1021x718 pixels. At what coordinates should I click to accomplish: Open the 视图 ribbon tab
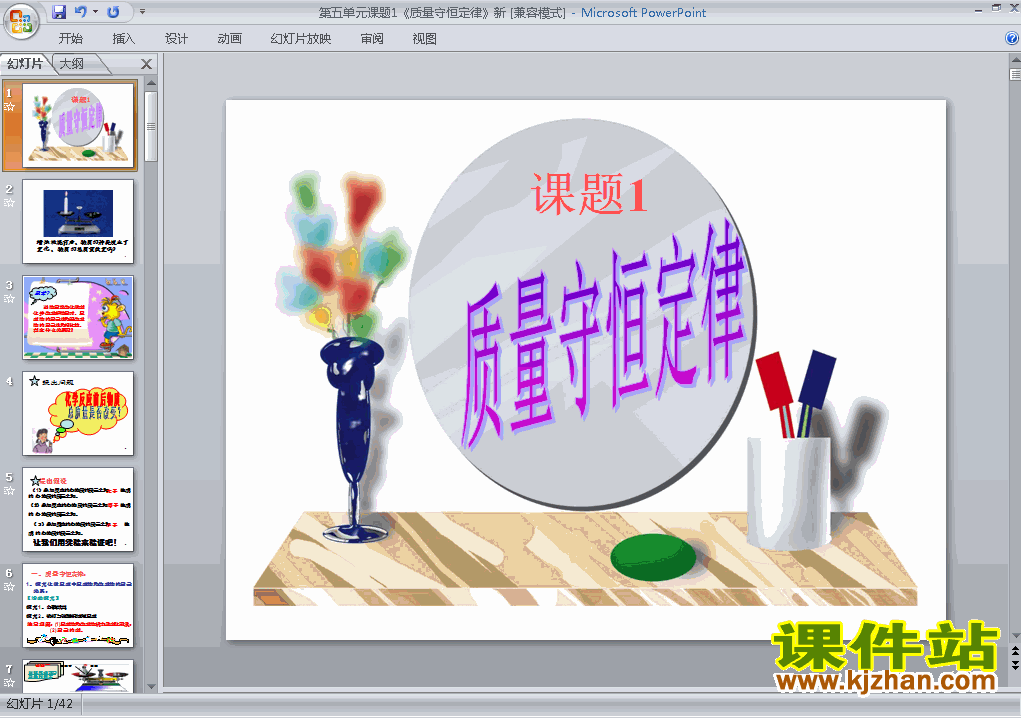[x=424, y=38]
